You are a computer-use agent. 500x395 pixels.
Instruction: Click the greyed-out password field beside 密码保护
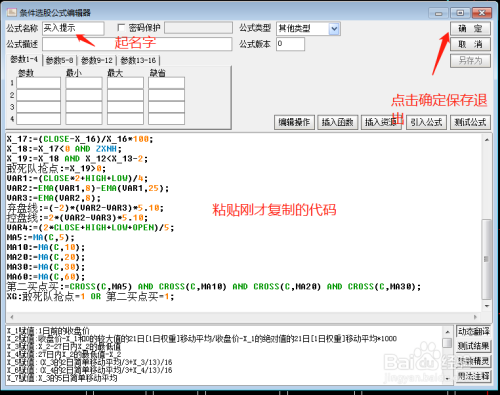coord(198,28)
